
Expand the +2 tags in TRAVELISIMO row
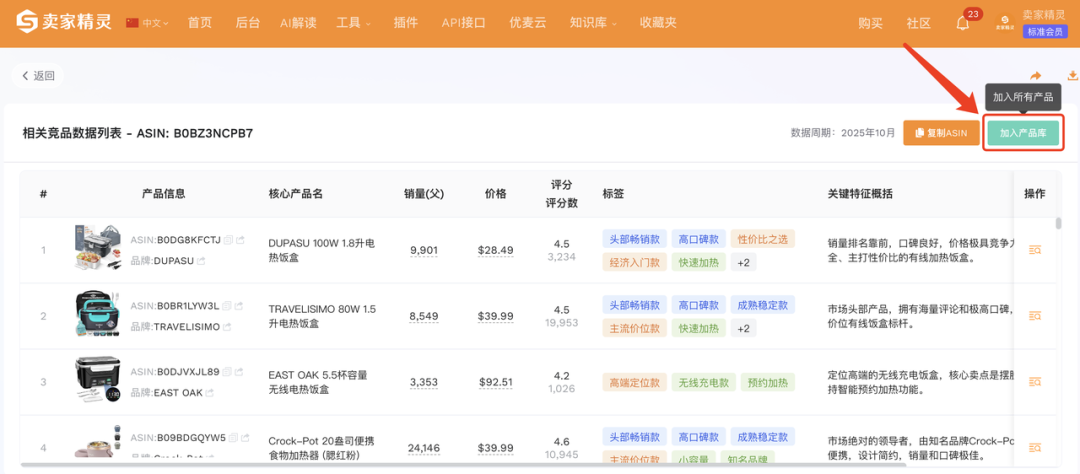(x=743, y=329)
